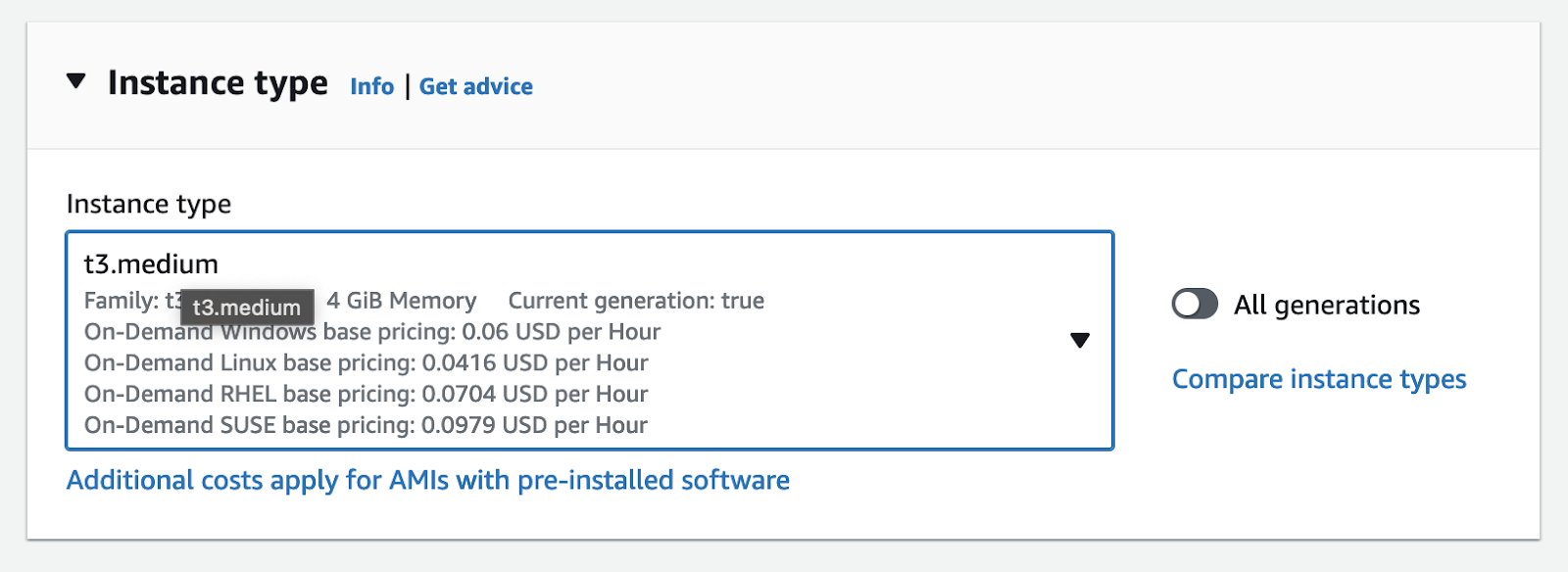This screenshot has height=572, width=1568.
Task: Click the 4 GiB Memory text
Action: click(401, 301)
